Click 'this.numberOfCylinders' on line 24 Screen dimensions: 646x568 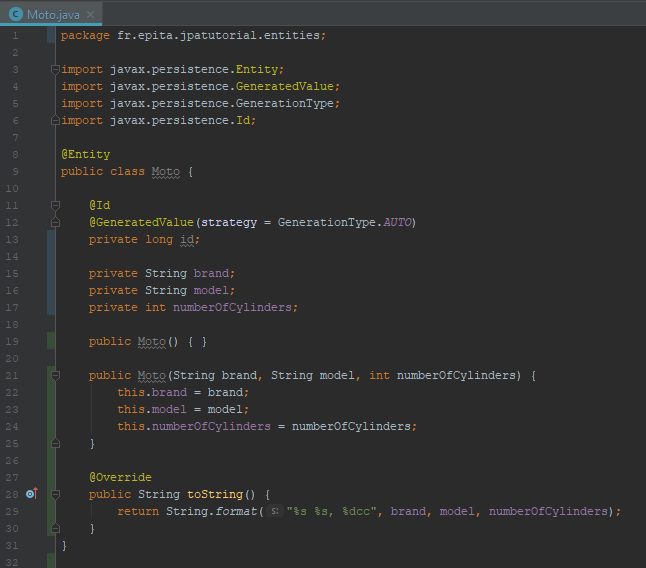194,426
